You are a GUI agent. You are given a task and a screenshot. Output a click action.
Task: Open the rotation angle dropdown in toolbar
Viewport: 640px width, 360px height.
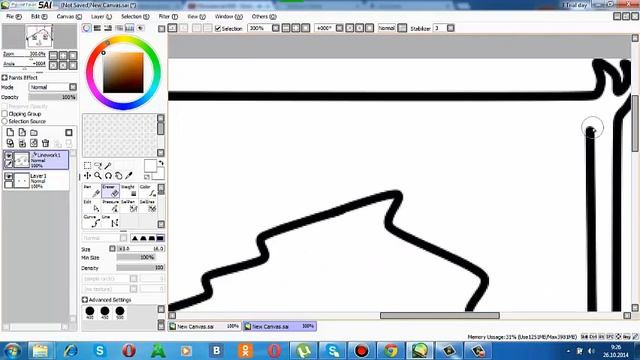click(340, 28)
